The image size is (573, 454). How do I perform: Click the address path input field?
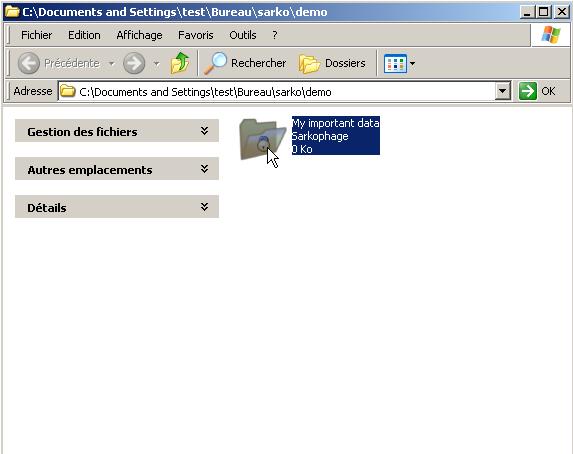(277, 91)
